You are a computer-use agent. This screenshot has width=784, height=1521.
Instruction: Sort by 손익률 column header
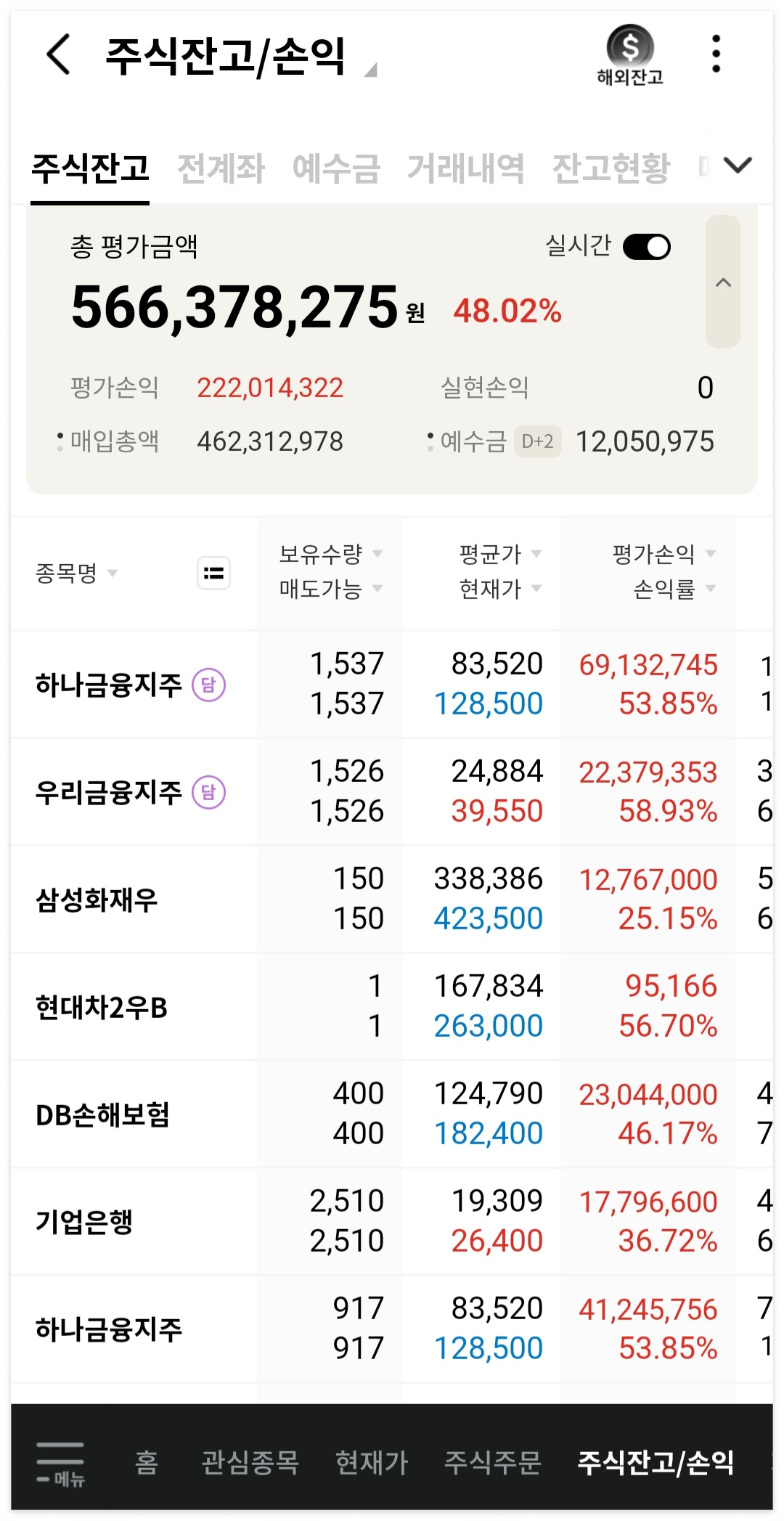[x=674, y=588]
